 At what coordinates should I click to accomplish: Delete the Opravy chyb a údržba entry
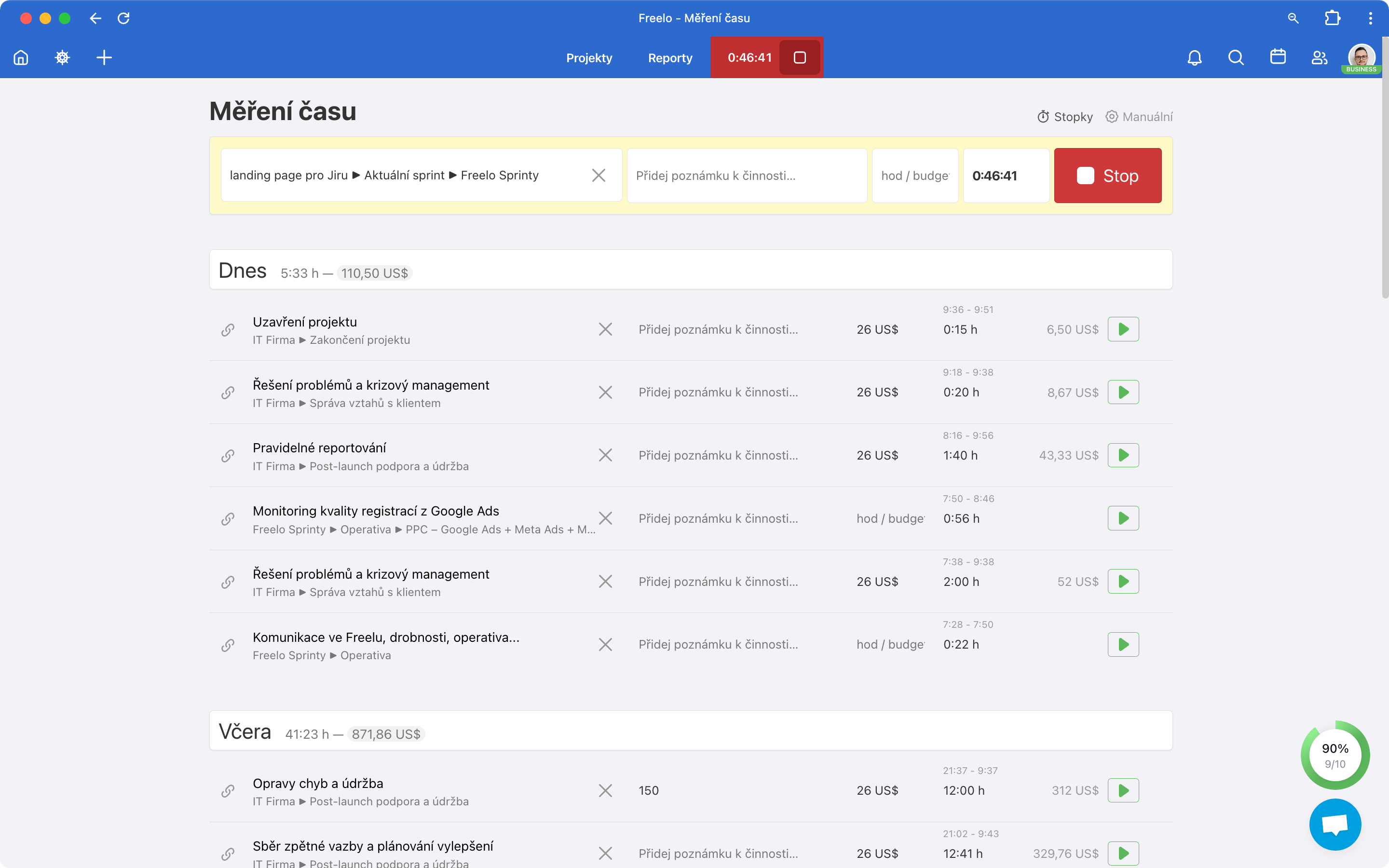point(605,790)
